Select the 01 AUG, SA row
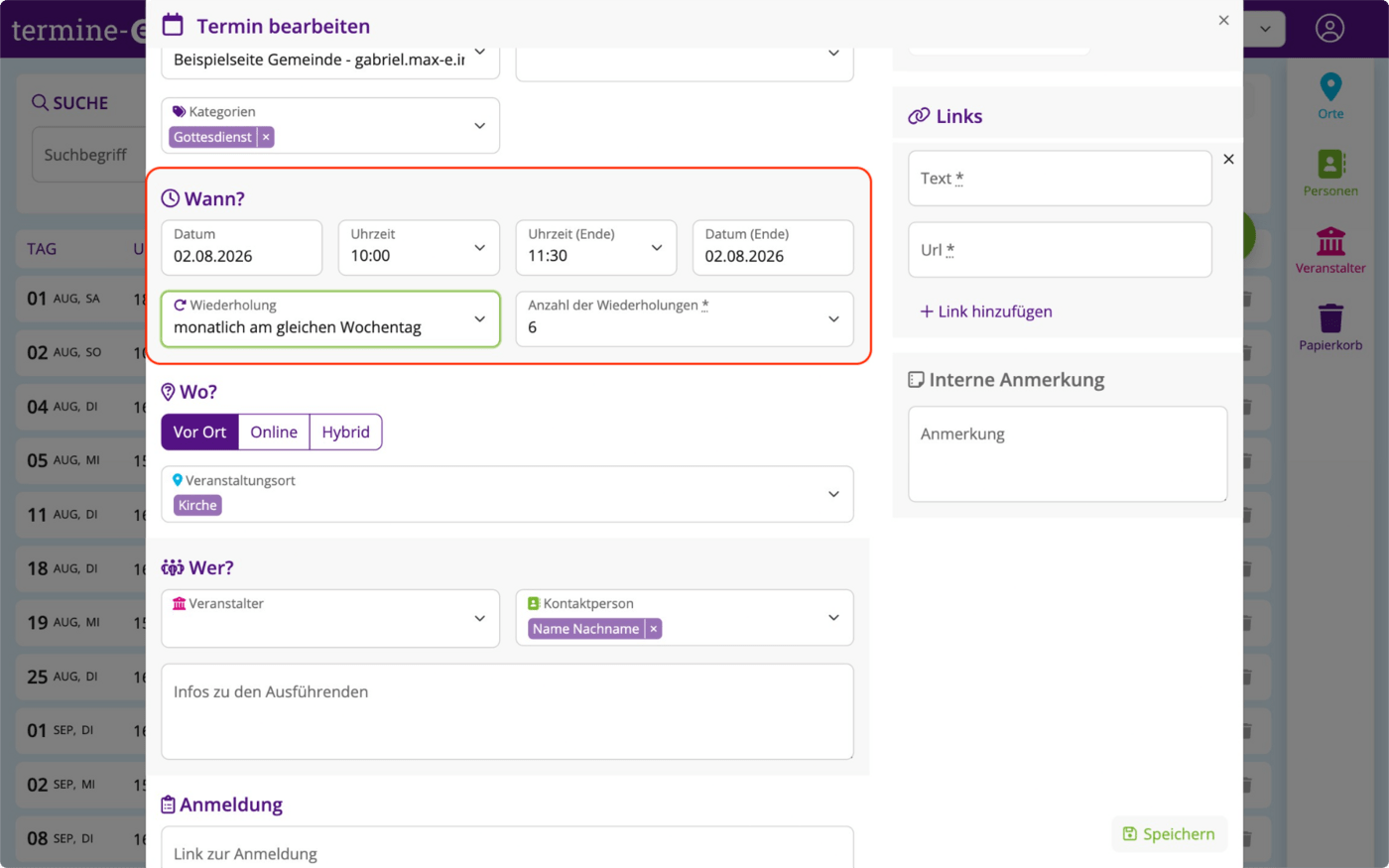The width and height of the screenshot is (1389, 868). click(81, 299)
